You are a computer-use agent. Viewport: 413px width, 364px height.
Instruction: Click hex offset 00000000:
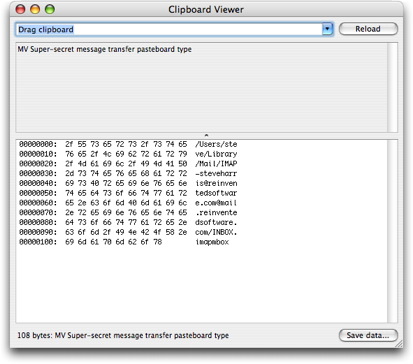point(38,144)
